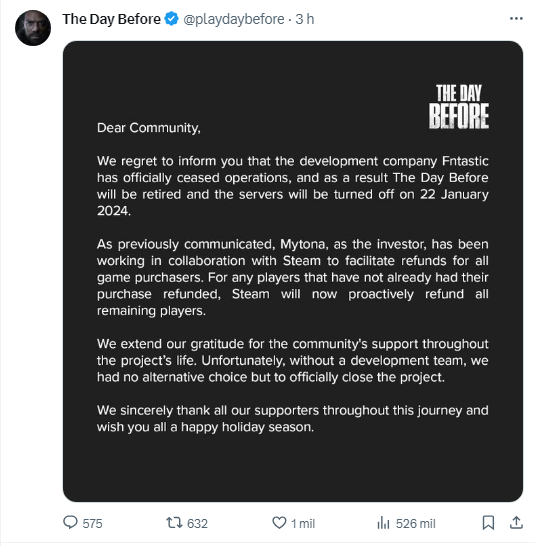View analytics via the bar chart icon
Screen dimensions: 535x546
click(x=383, y=523)
